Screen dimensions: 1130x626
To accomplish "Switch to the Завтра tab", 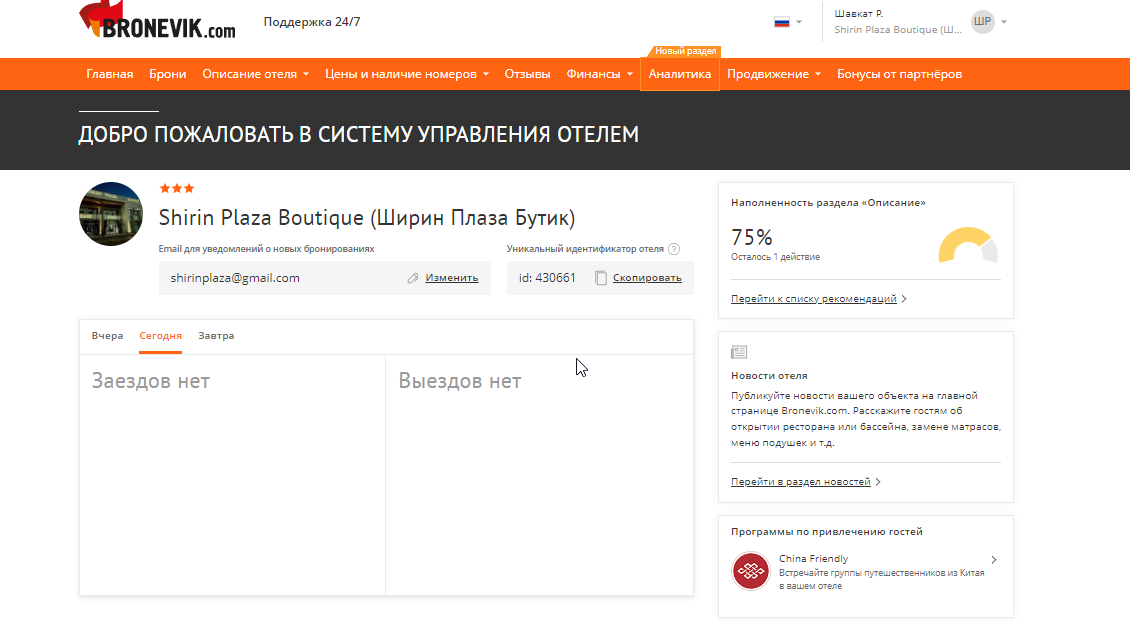I will point(216,336).
